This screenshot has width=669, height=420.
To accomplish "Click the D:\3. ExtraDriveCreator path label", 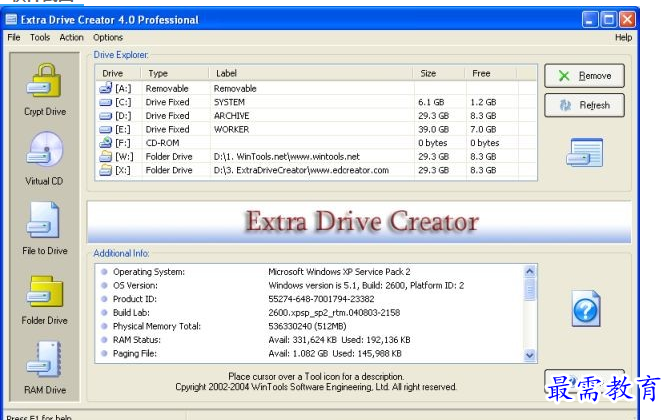I will (x=301, y=170).
